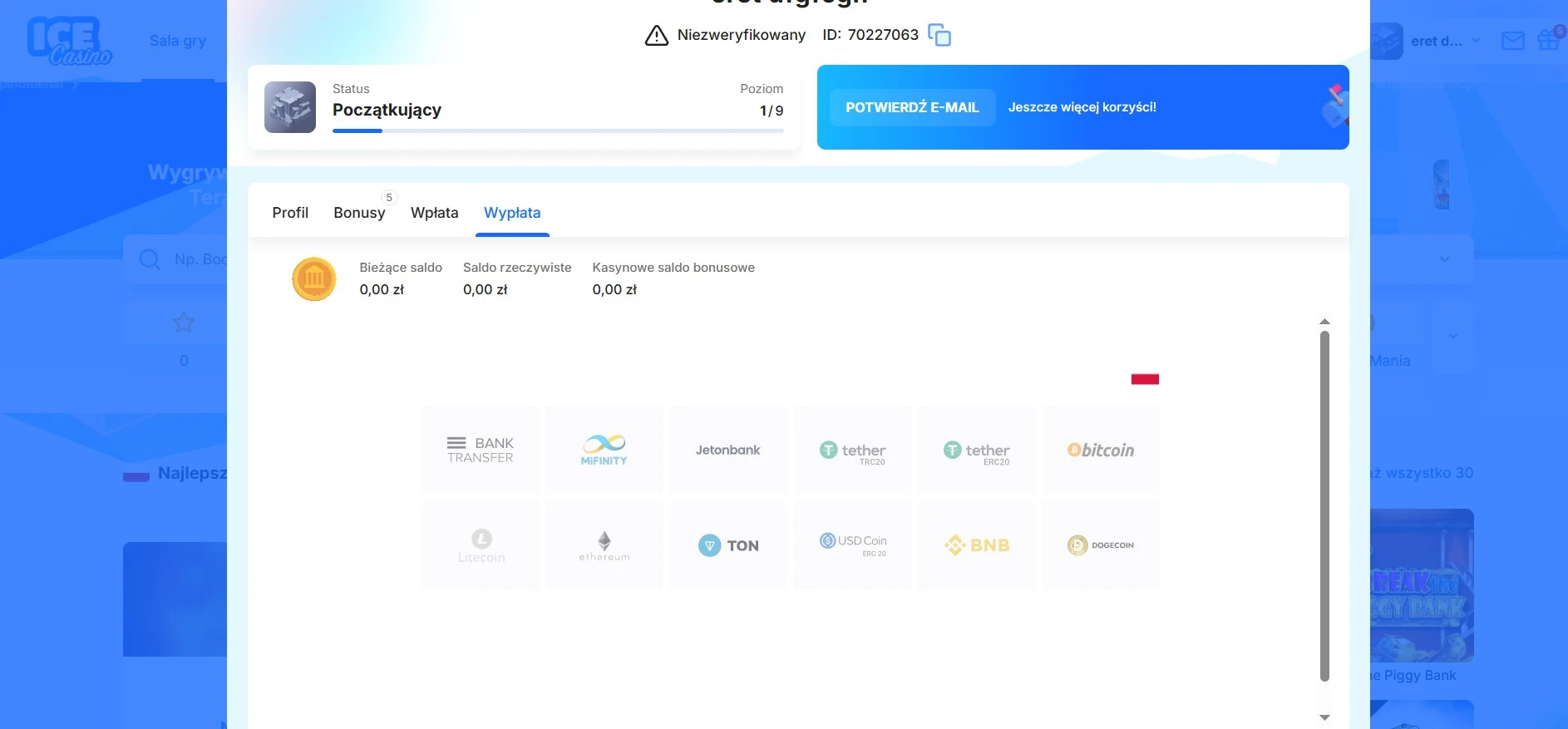Select USD Coin ERC20 option

click(x=852, y=545)
